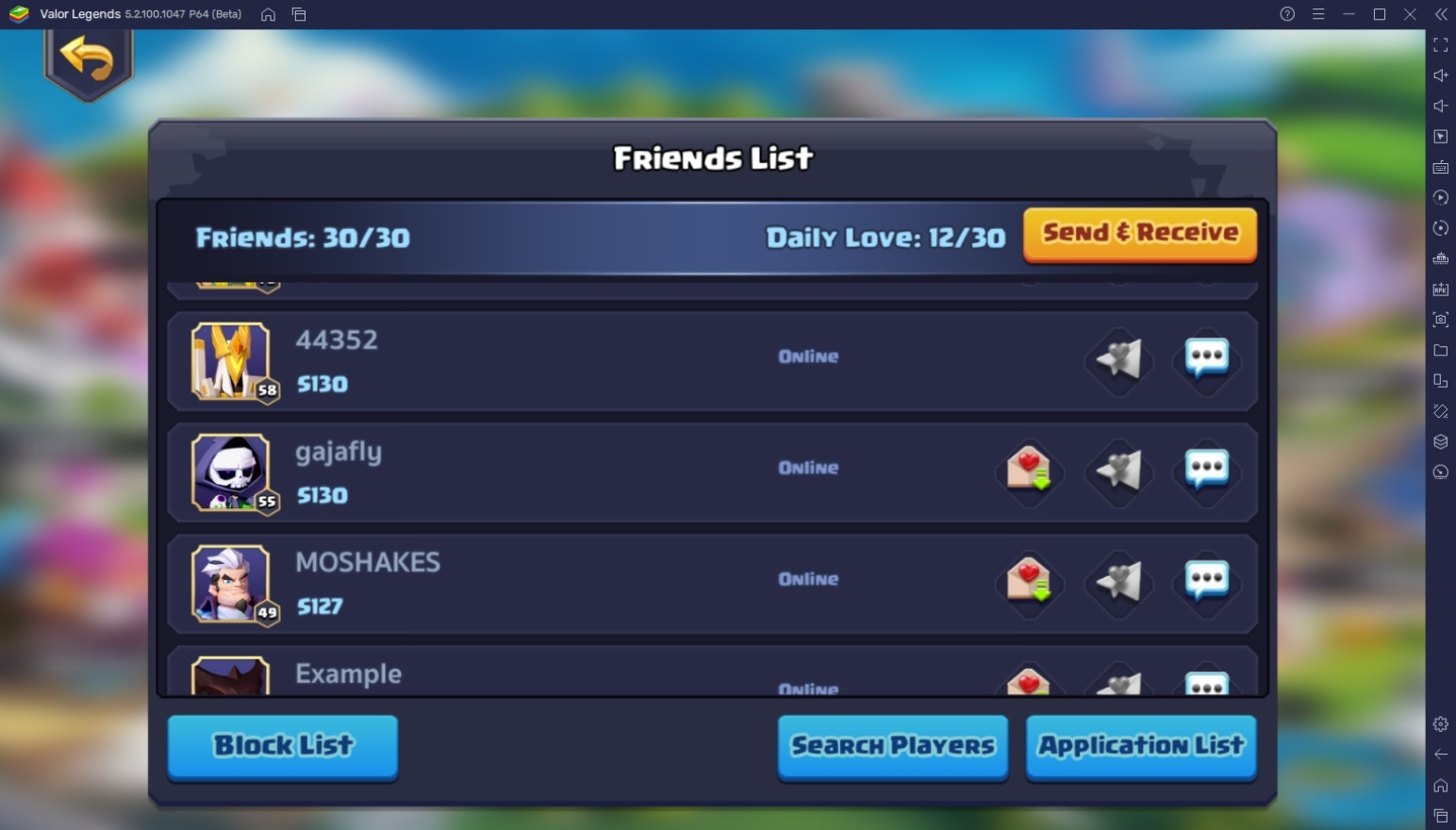View gajafly's skull avatar profile

click(232, 473)
